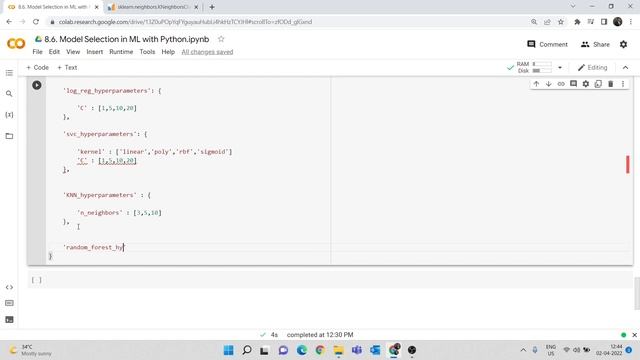Screen dimensions: 640x360
Task: Open File Explorer from taskbar
Action: [338, 350]
